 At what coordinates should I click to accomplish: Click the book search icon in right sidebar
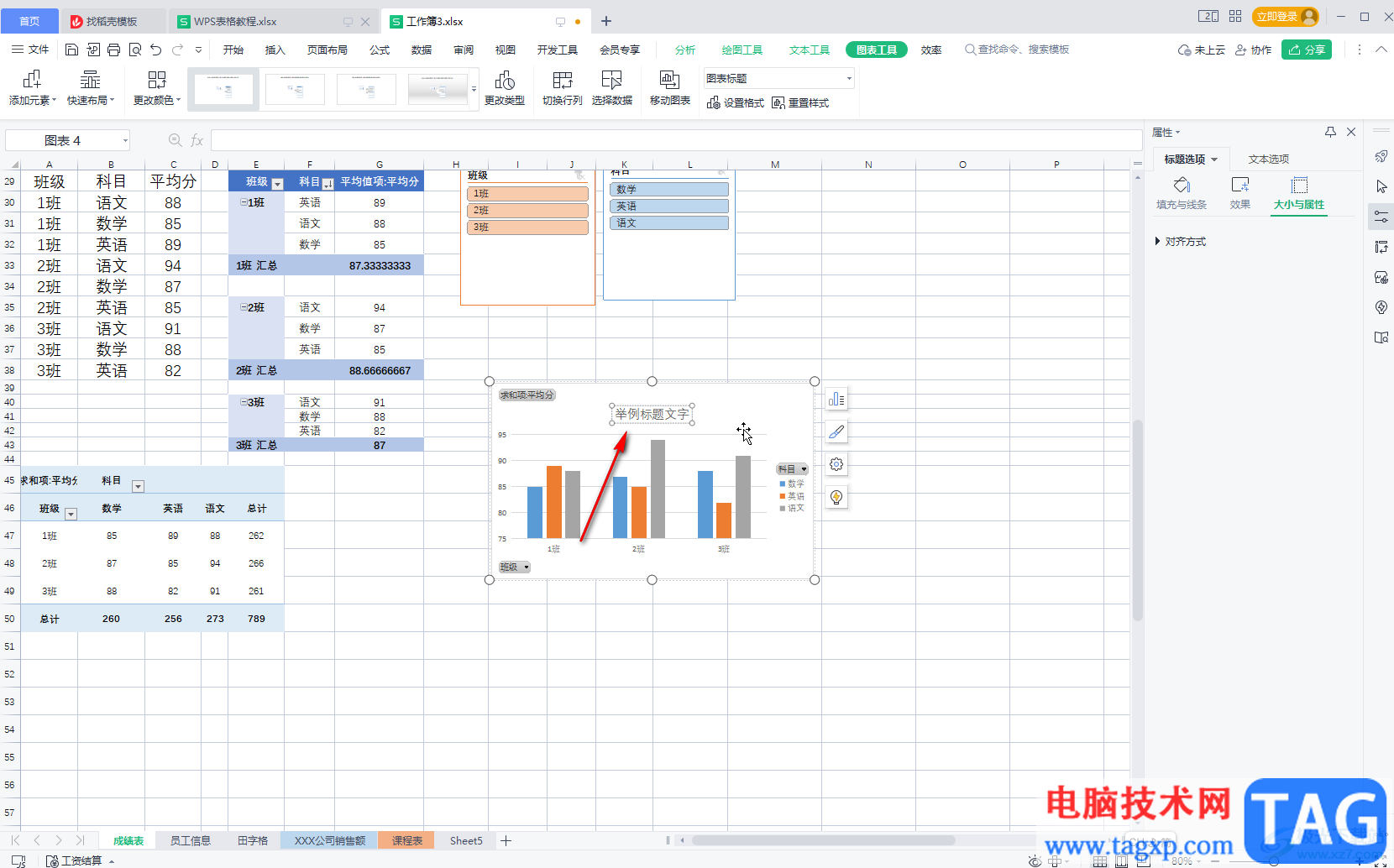[x=1381, y=337]
